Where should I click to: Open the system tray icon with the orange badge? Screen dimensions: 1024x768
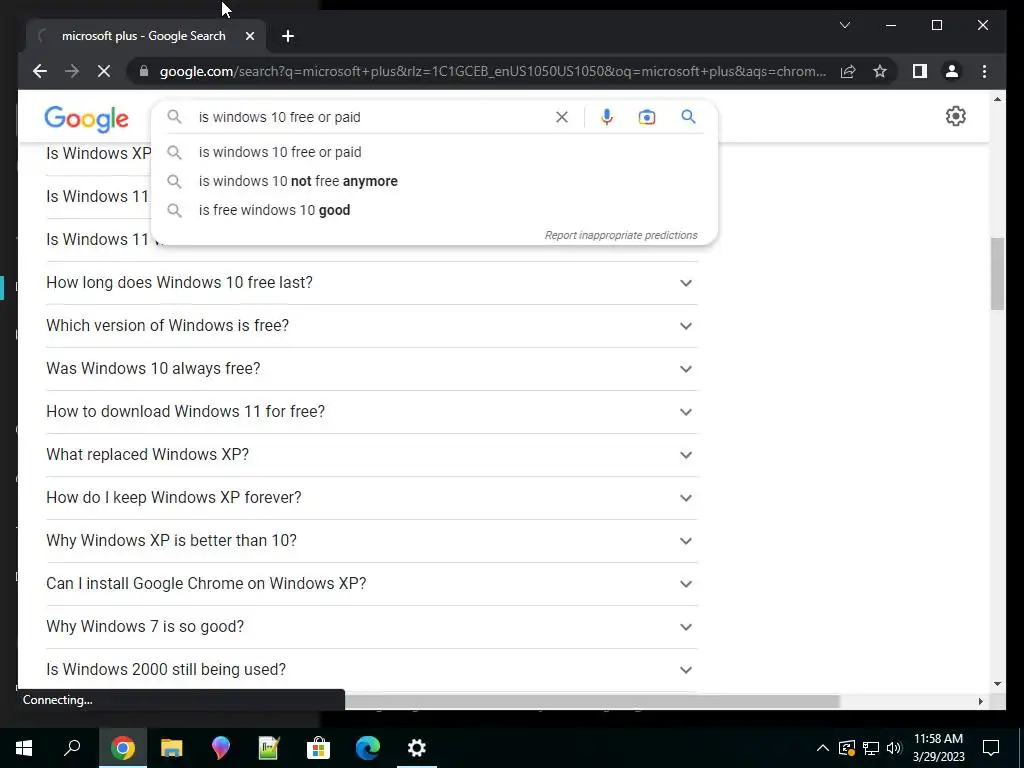click(846, 748)
